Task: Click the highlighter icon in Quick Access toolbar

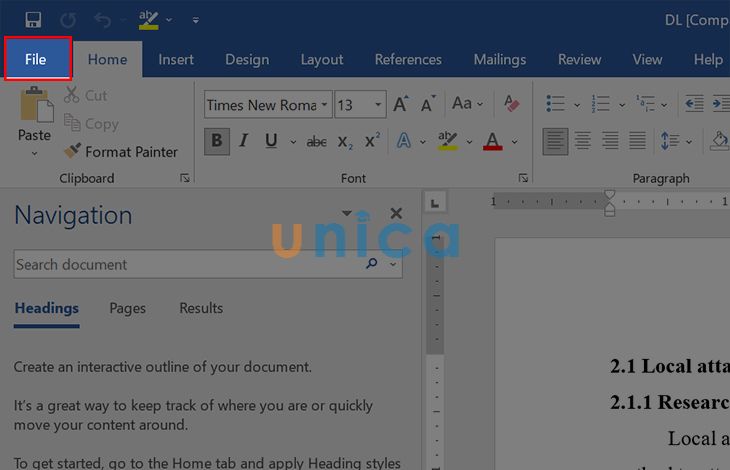Action: click(149, 20)
